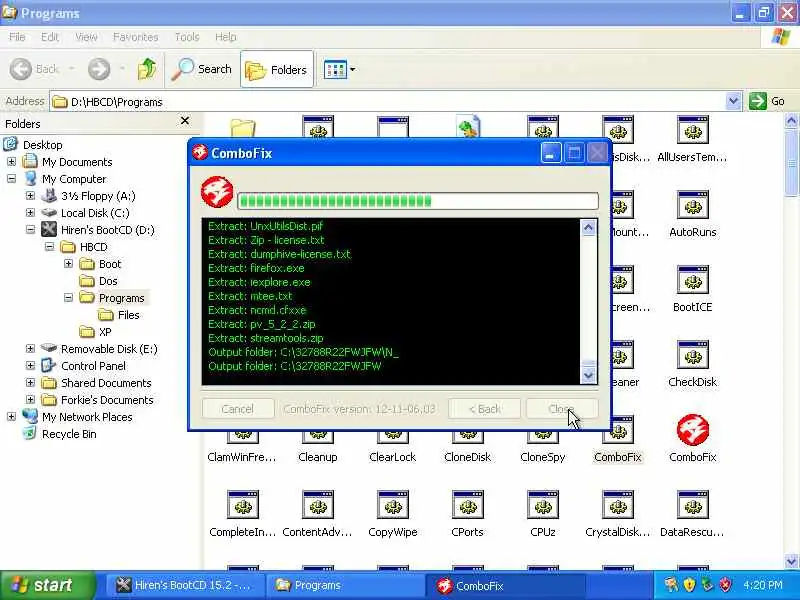Minimize the ComboFix window

coord(551,153)
